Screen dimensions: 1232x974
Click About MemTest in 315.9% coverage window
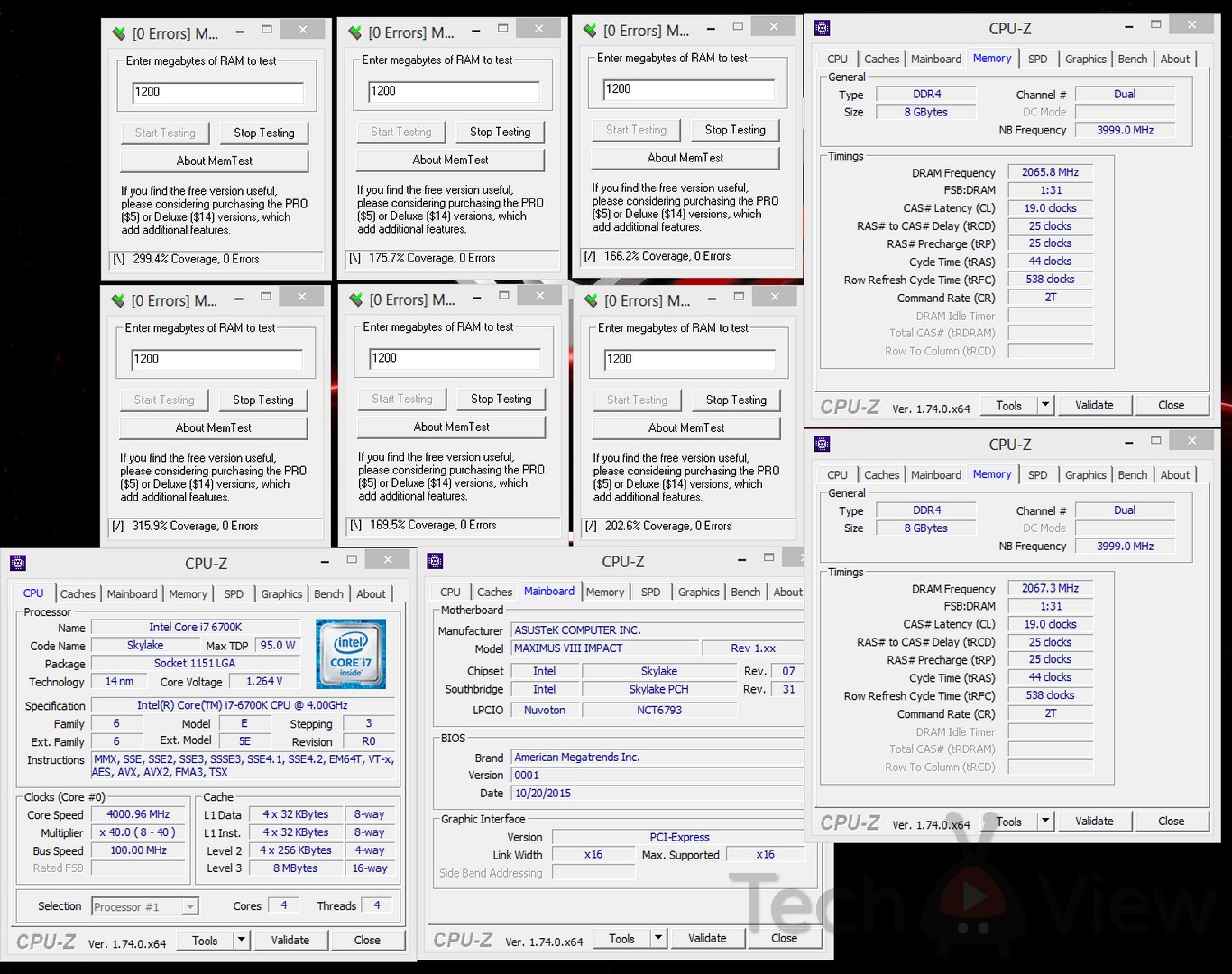tap(214, 427)
